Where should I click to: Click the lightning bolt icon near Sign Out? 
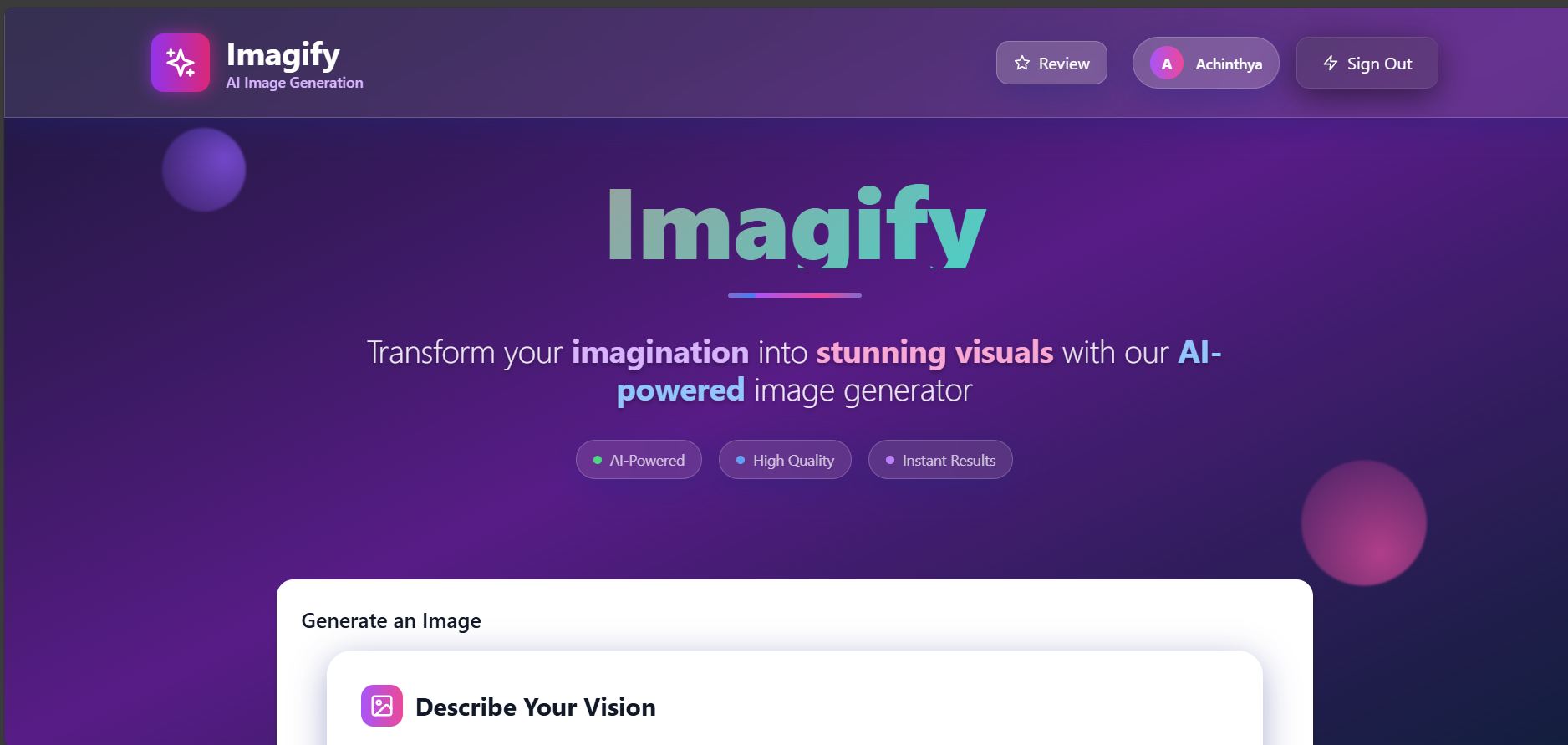tap(1331, 64)
